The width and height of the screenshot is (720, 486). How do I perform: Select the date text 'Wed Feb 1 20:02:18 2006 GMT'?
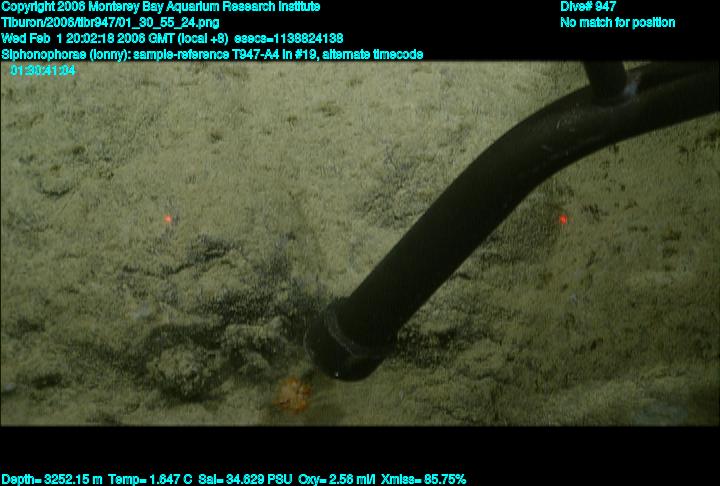click(x=89, y=39)
